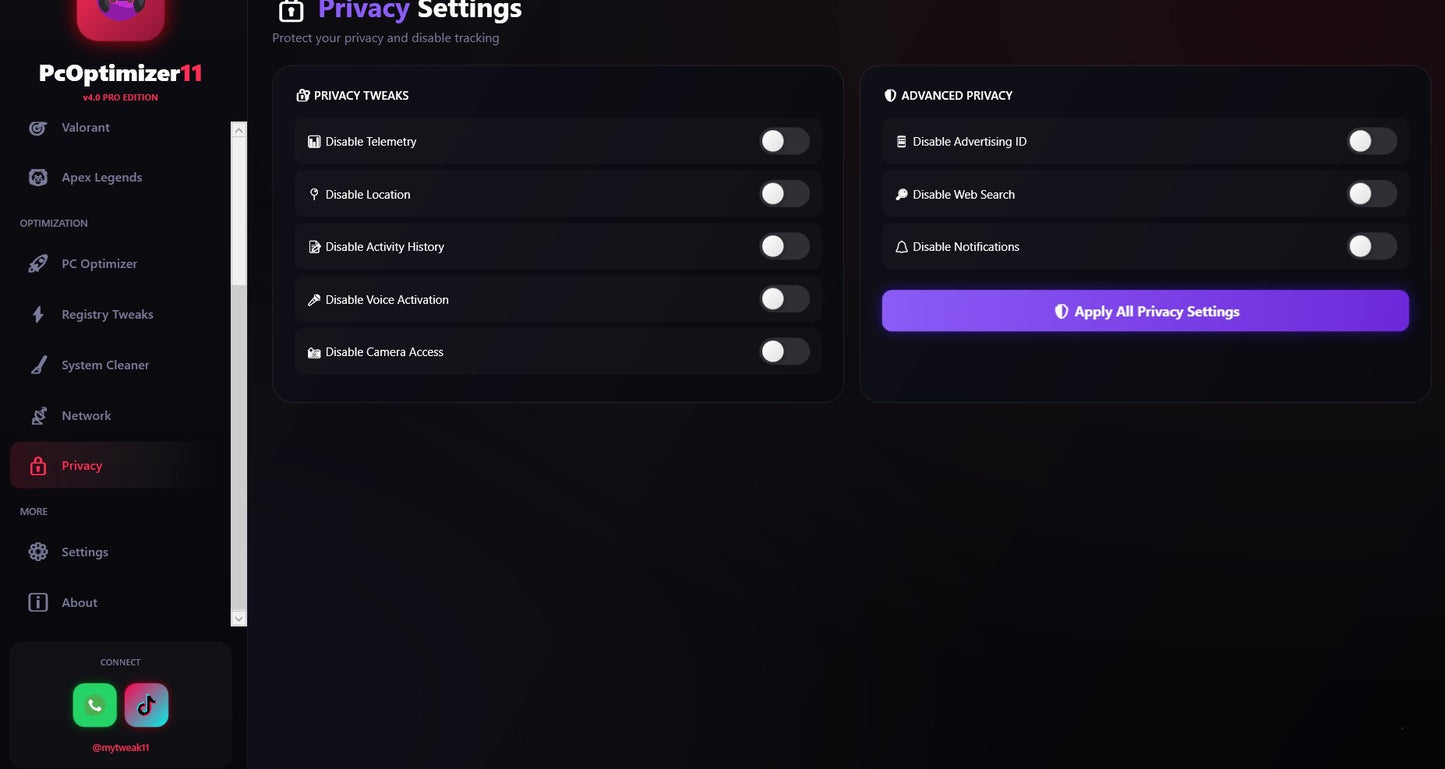The height and width of the screenshot is (769, 1445).
Task: Open the Network menu item
Action: click(x=86, y=416)
